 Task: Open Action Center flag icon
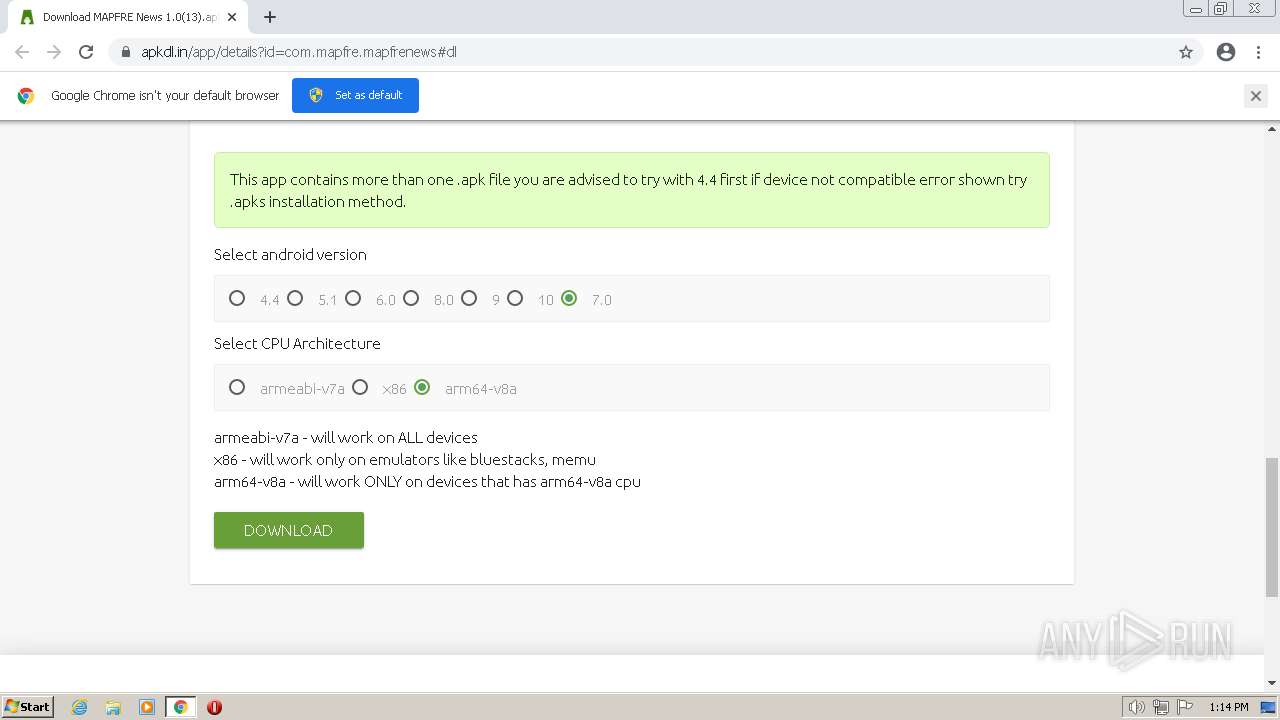(1185, 707)
